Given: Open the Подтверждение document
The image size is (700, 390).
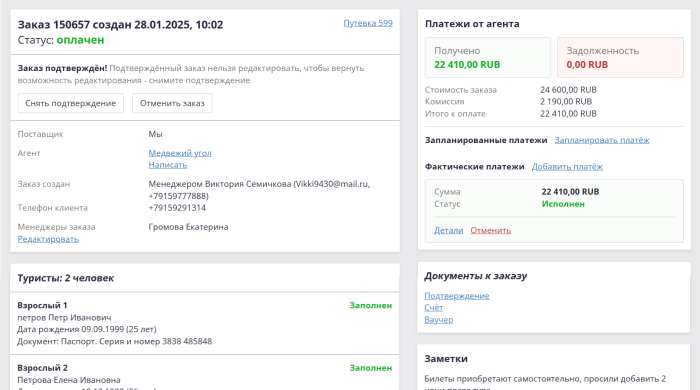Looking at the screenshot, I should (457, 296).
